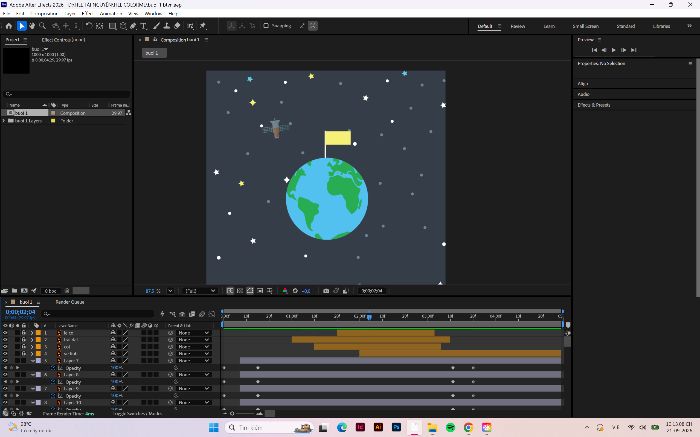Hide layer 3 using its eye icon
The width and height of the screenshot is (700, 437).
(x=5, y=346)
